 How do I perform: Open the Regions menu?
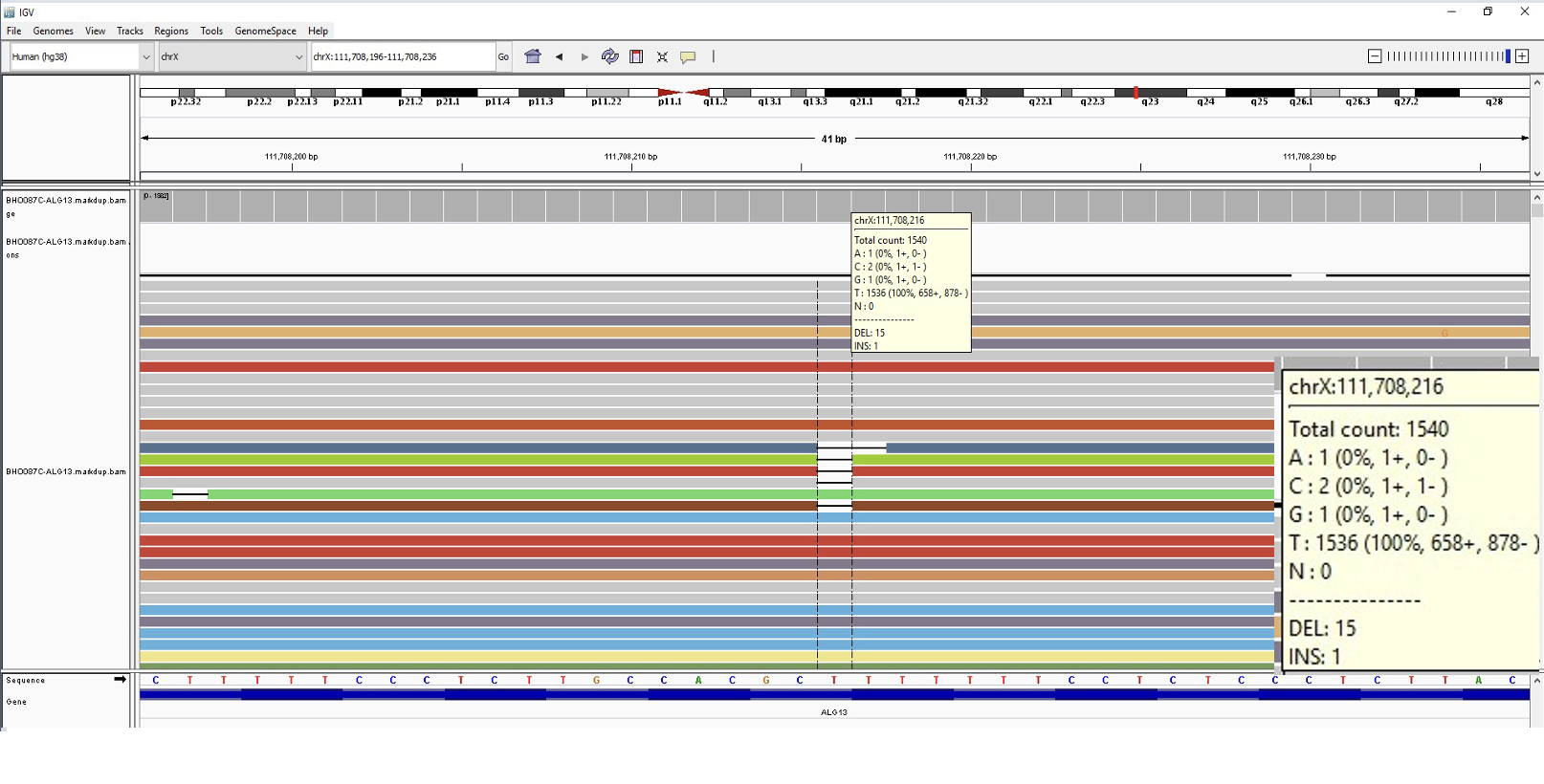(171, 31)
